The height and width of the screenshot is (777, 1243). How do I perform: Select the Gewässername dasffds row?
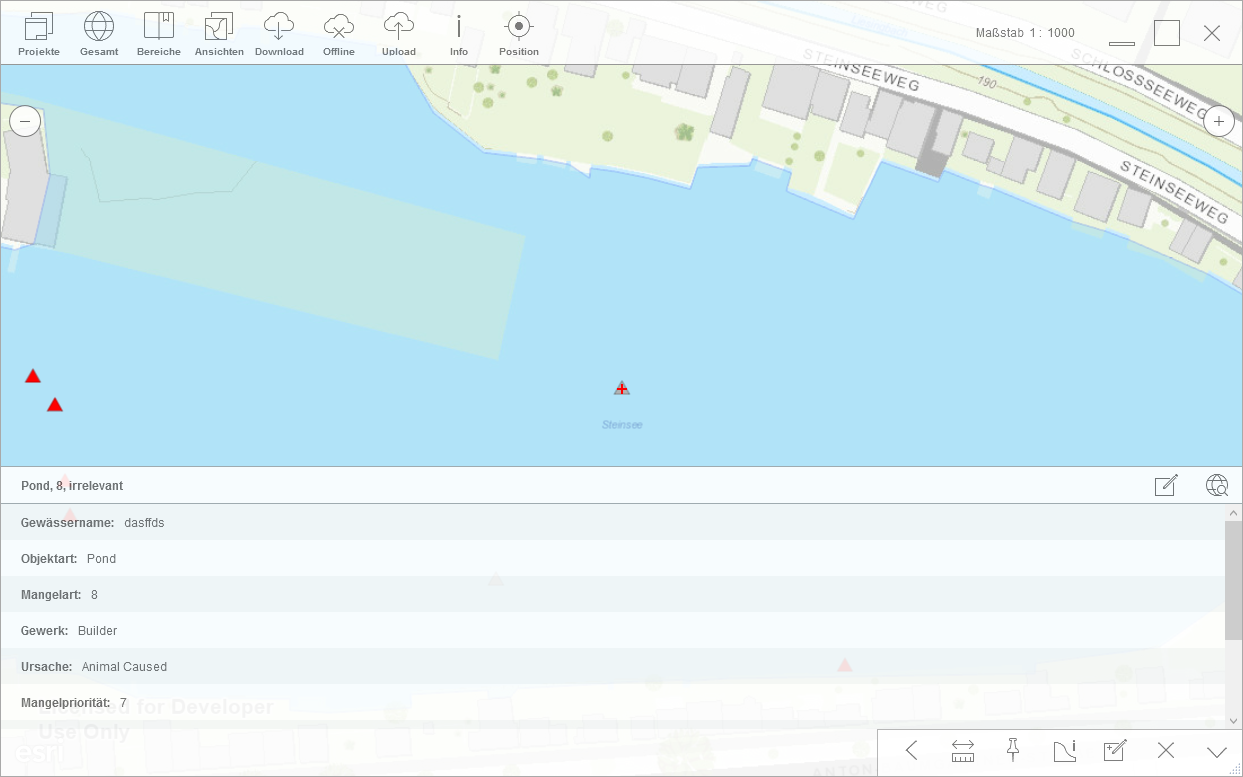(613, 522)
